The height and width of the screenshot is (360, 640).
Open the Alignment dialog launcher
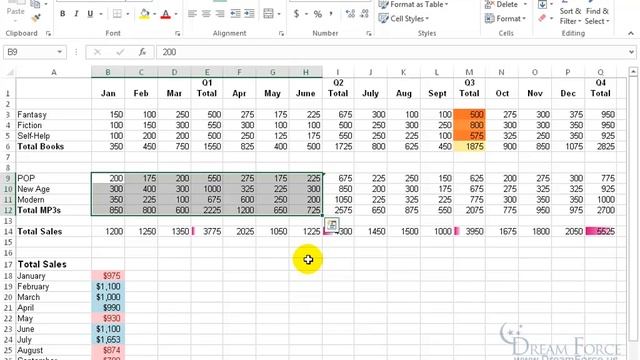click(281, 33)
